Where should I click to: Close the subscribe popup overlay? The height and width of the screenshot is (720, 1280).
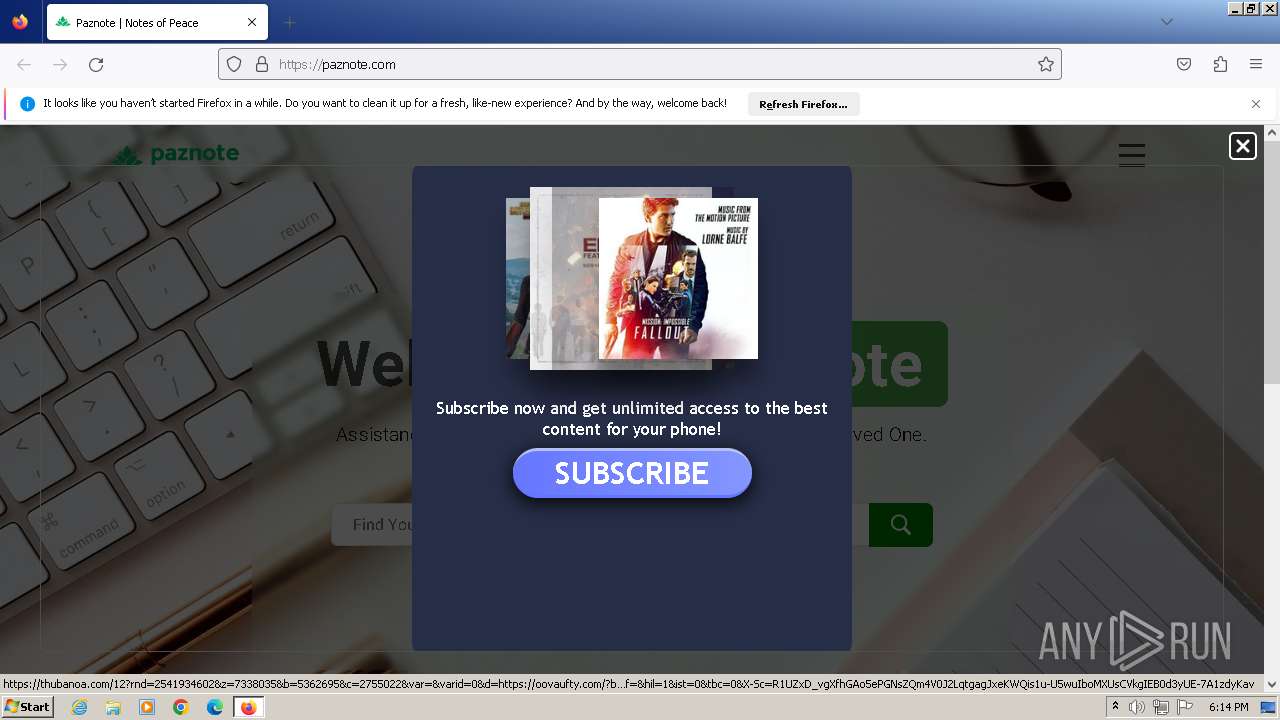pyautogui.click(x=1242, y=146)
